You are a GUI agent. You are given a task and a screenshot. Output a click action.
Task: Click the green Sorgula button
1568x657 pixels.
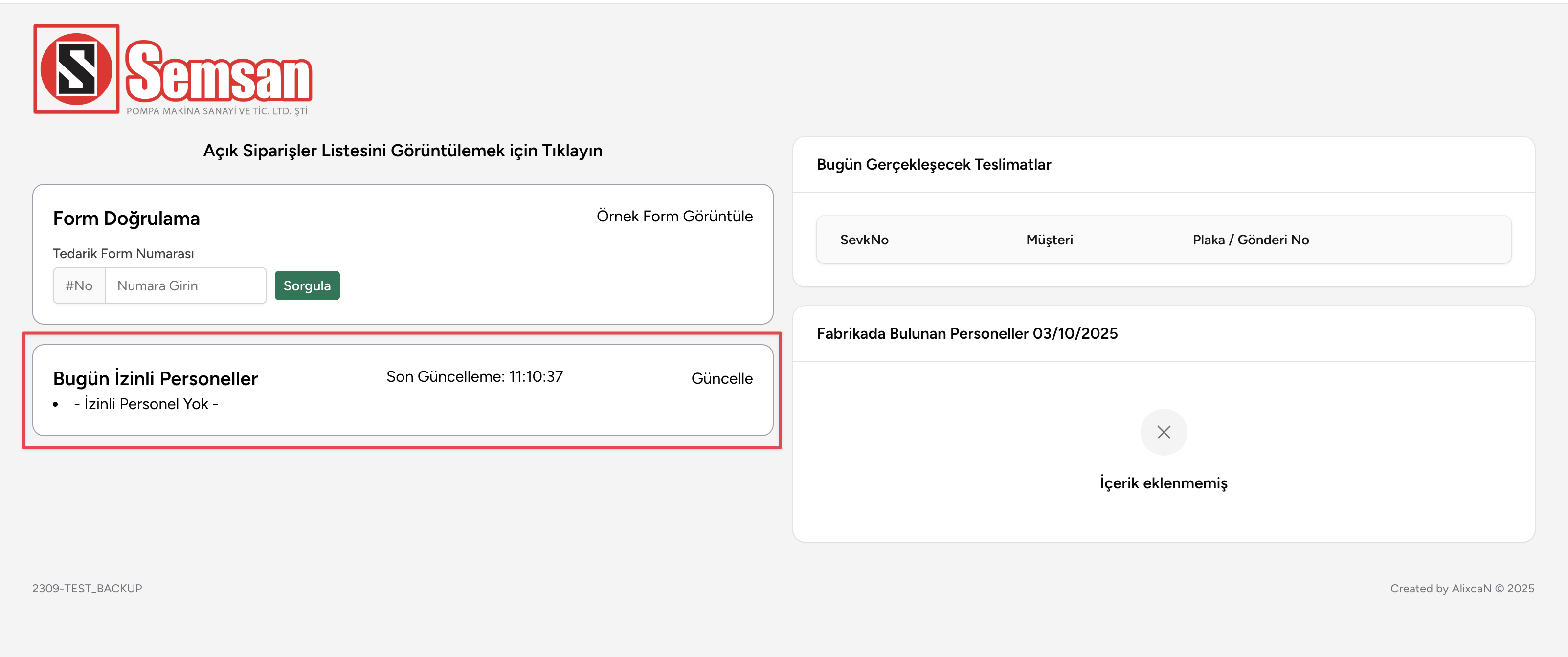point(307,285)
